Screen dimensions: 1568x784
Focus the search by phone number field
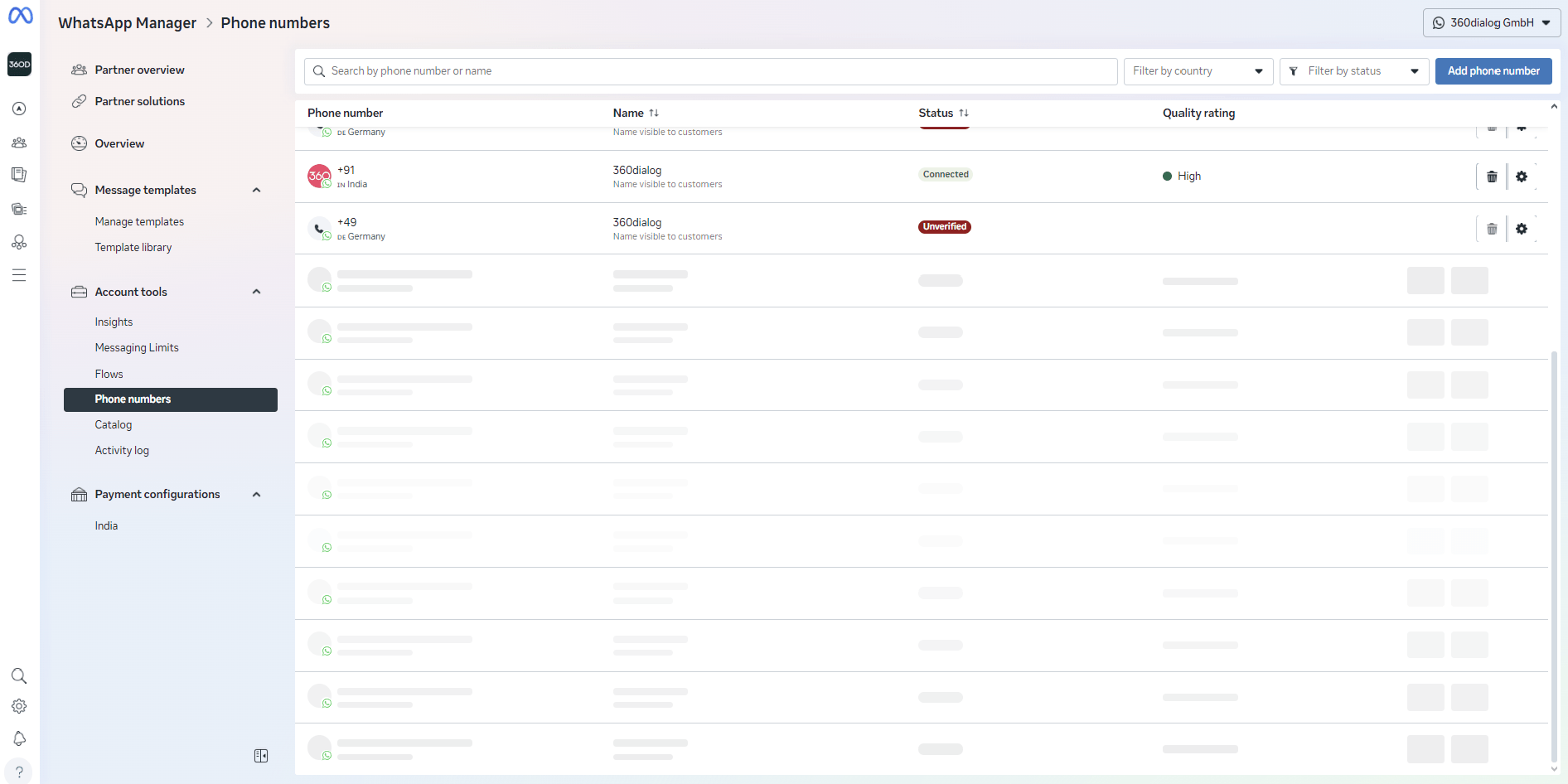coord(710,71)
